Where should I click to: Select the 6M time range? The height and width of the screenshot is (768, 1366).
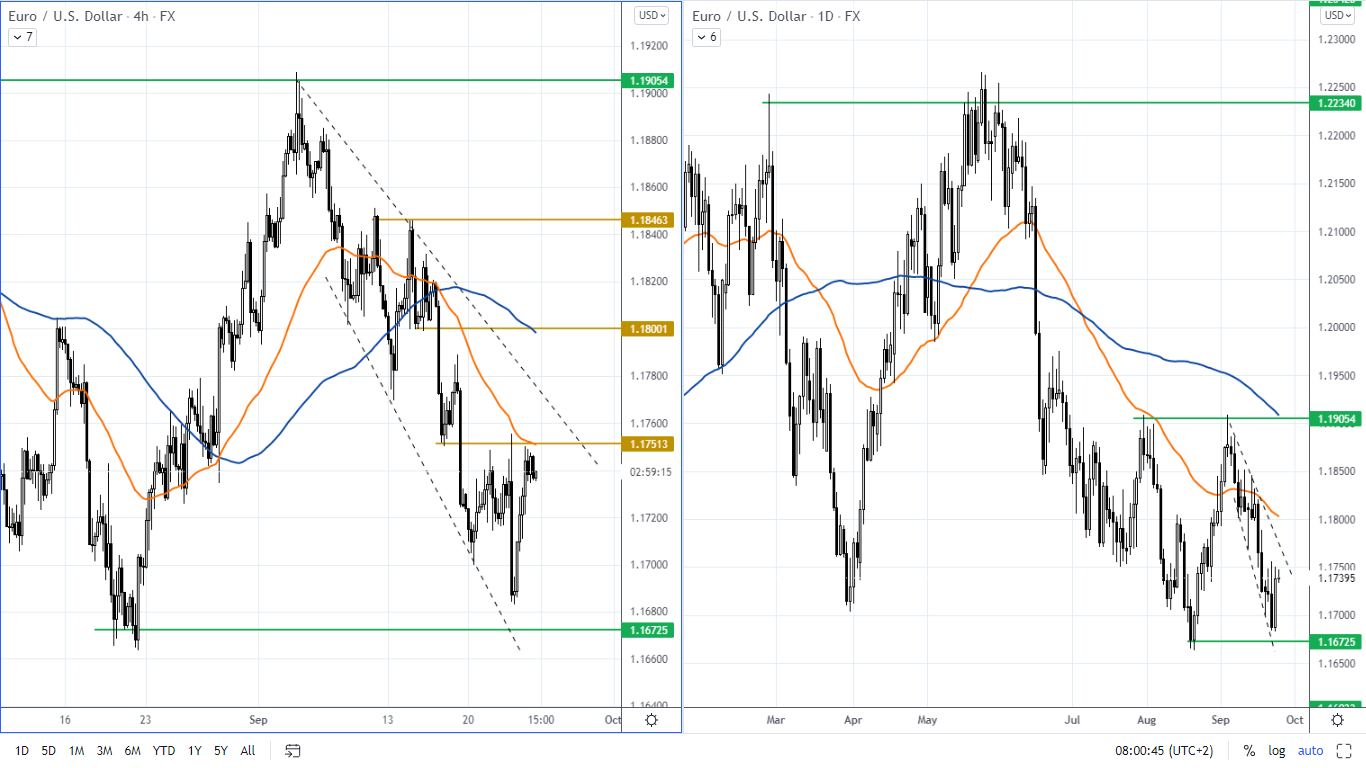pyautogui.click(x=132, y=750)
